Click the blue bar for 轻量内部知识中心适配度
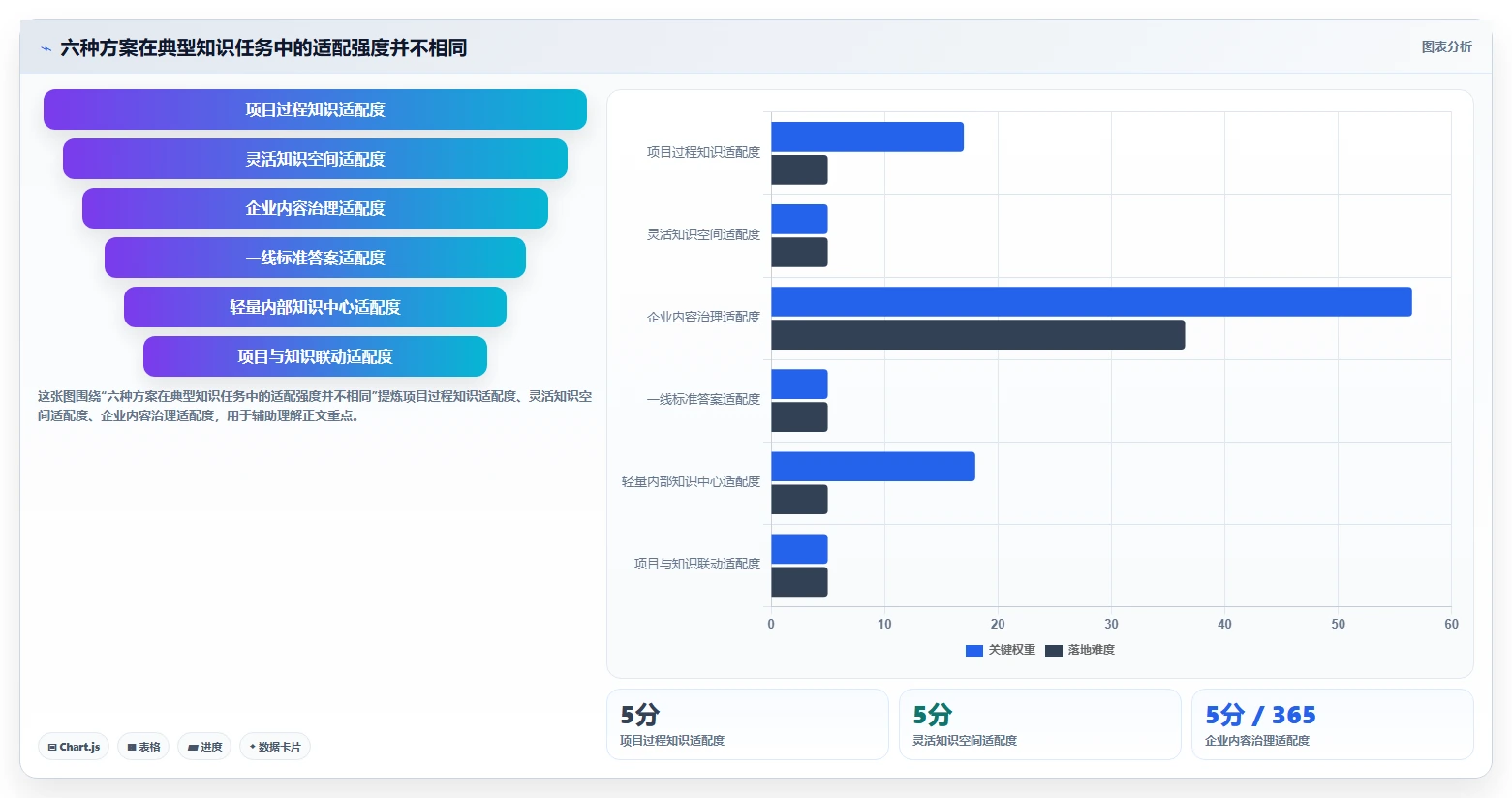The height and width of the screenshot is (798, 1512). [x=873, y=467]
